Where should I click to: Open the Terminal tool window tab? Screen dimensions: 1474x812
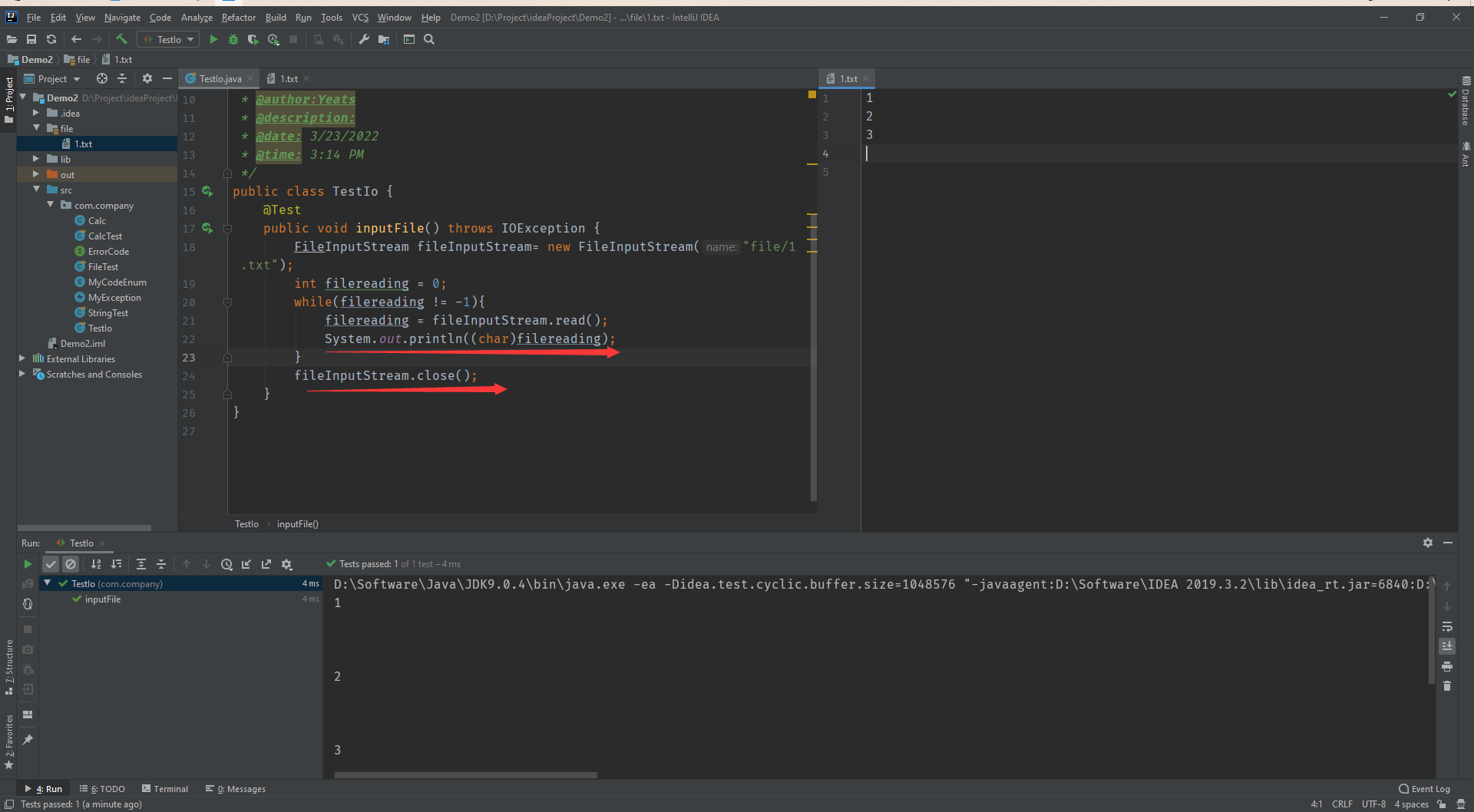[164, 788]
